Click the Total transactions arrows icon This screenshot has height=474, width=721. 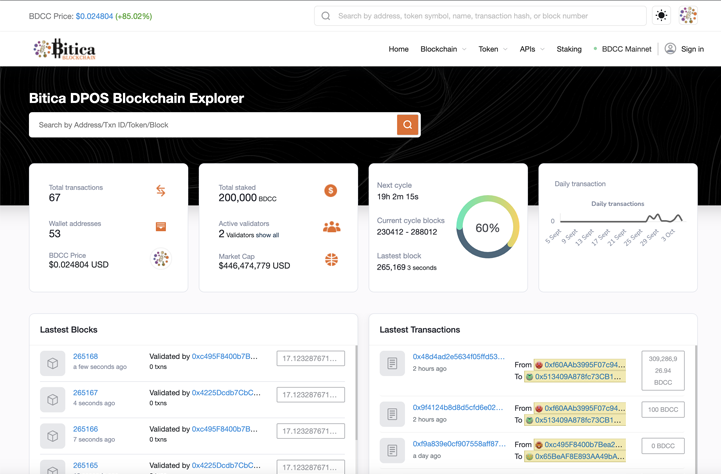[160, 190]
